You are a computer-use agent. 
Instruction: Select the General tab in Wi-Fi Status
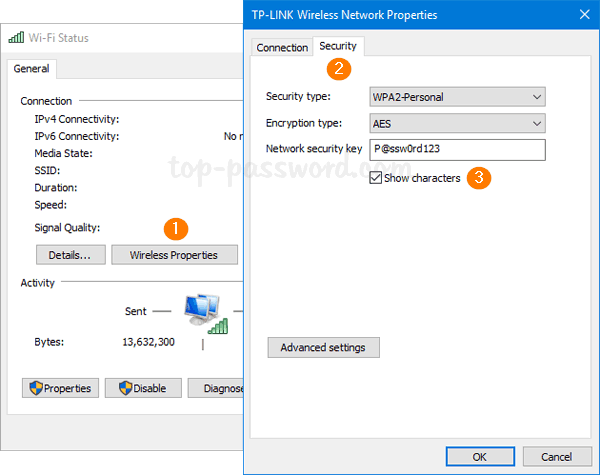[x=31, y=69]
